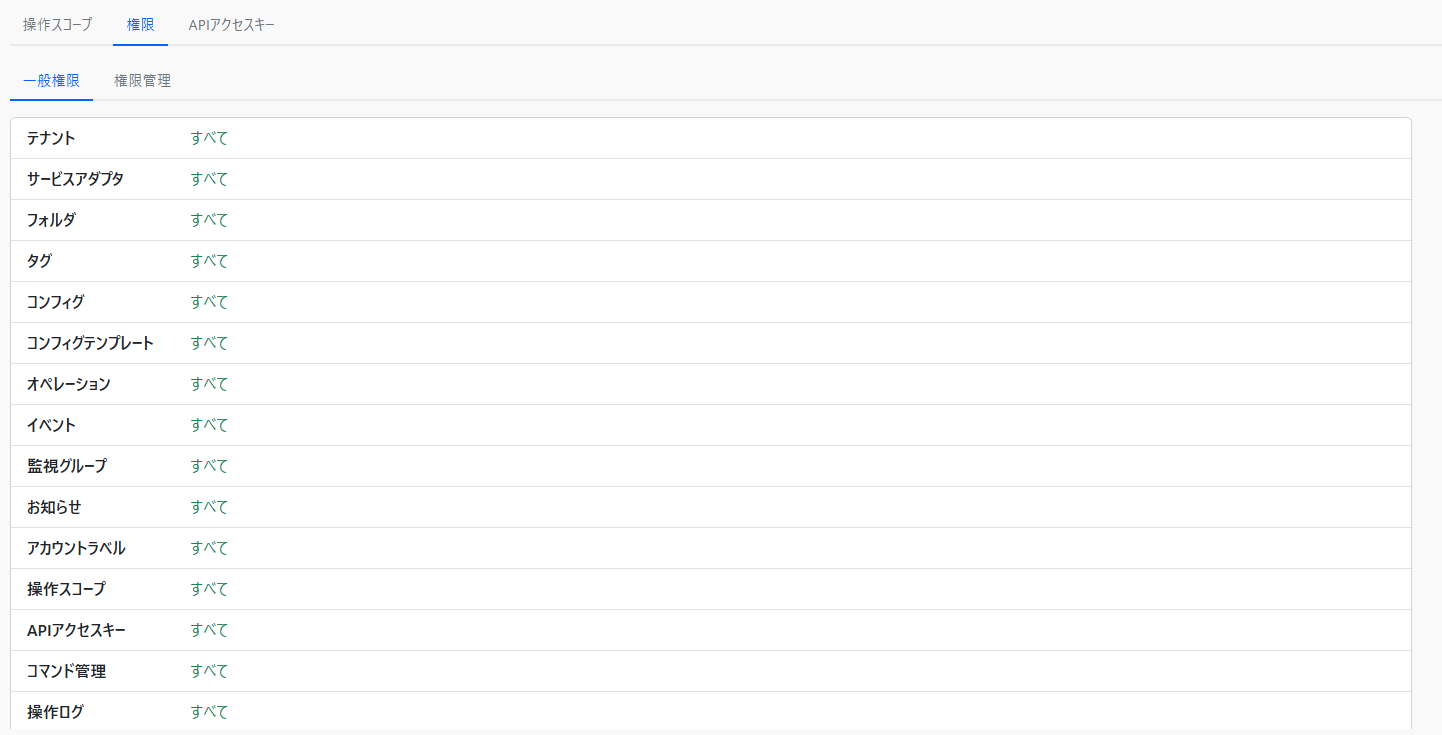Select the 監視グループ permission row label
Image resolution: width=1442 pixels, height=735 pixels.
(x=66, y=466)
